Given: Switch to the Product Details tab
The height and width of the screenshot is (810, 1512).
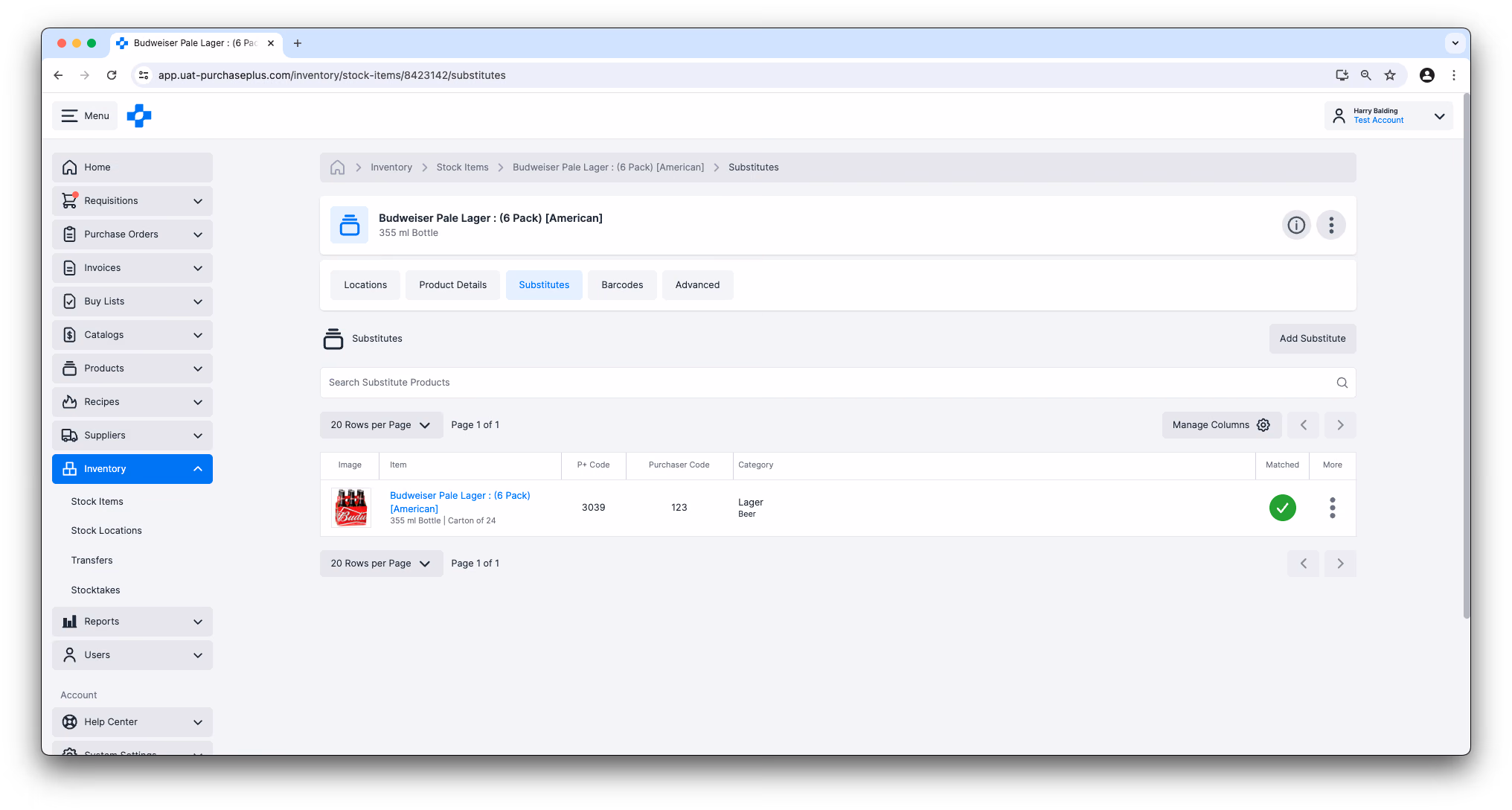Looking at the screenshot, I should click(x=452, y=285).
